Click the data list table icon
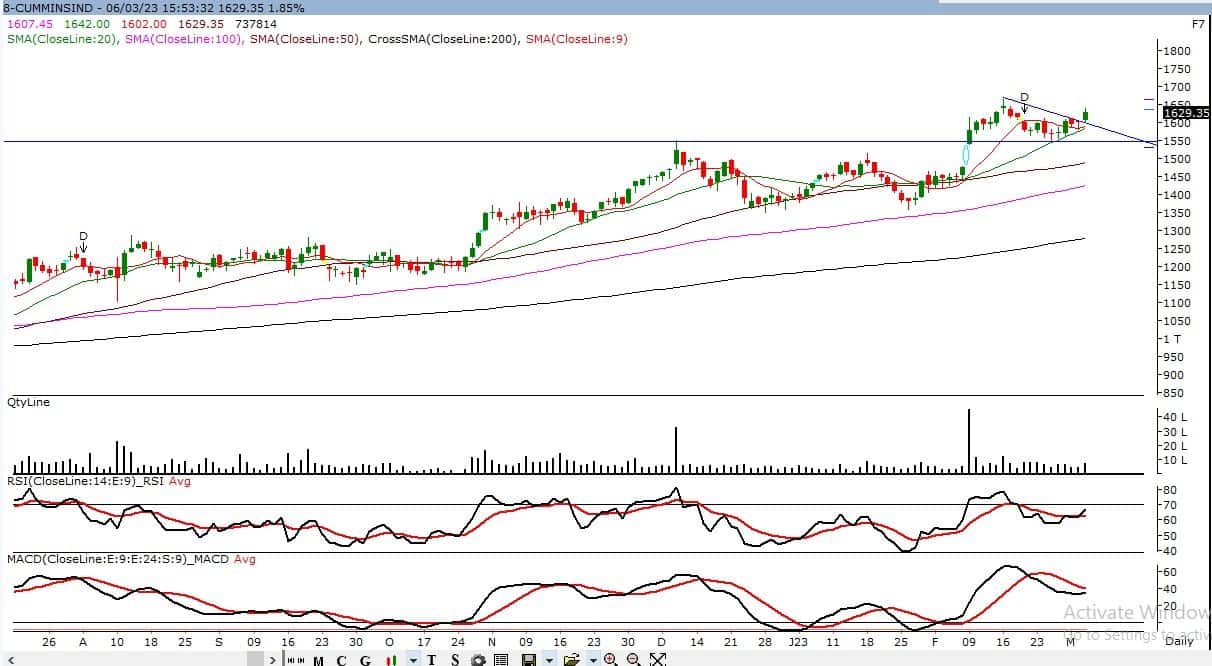The height and width of the screenshot is (666, 1212). coord(501,659)
